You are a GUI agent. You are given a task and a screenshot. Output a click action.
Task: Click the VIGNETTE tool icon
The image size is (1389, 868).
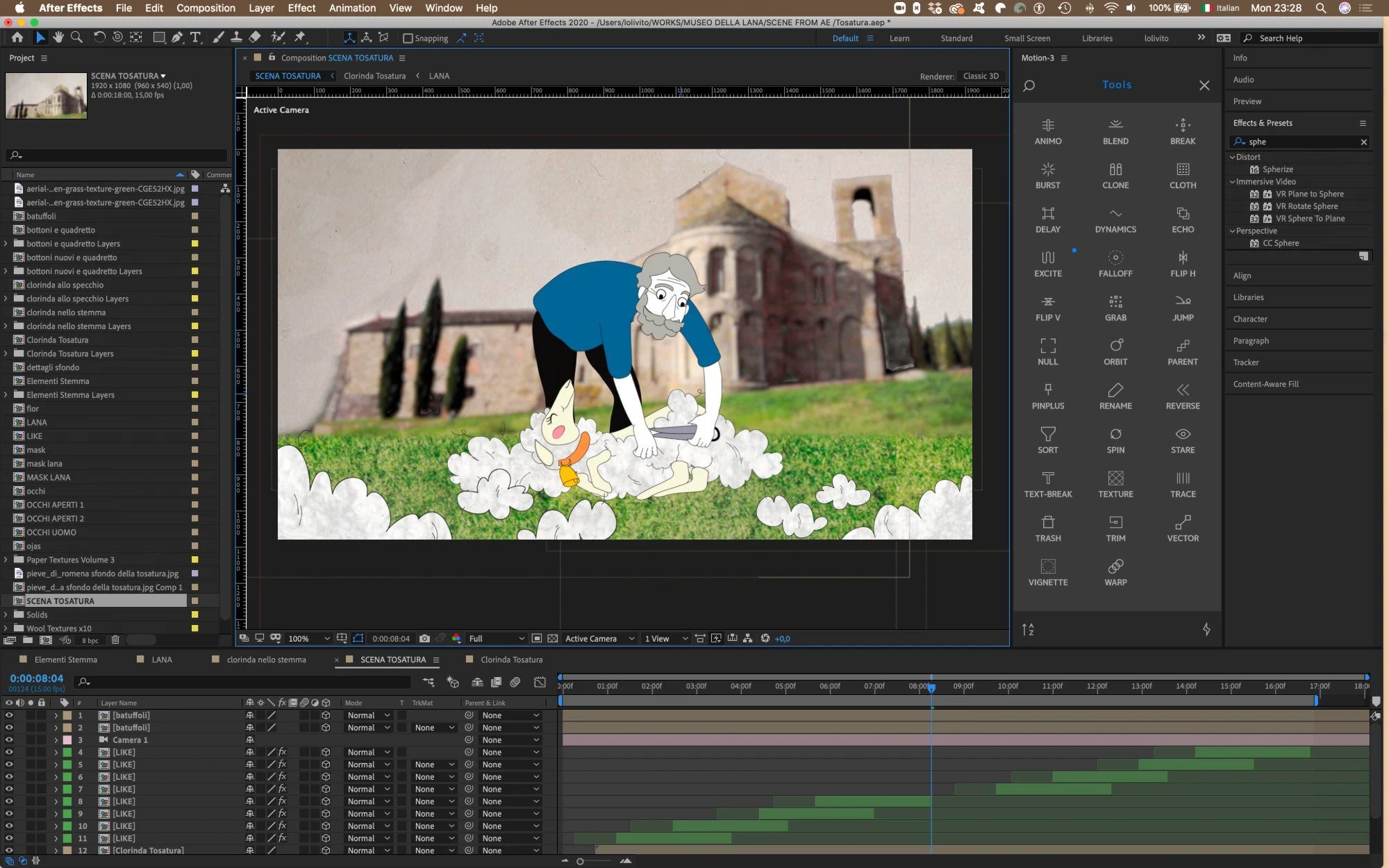tap(1048, 573)
